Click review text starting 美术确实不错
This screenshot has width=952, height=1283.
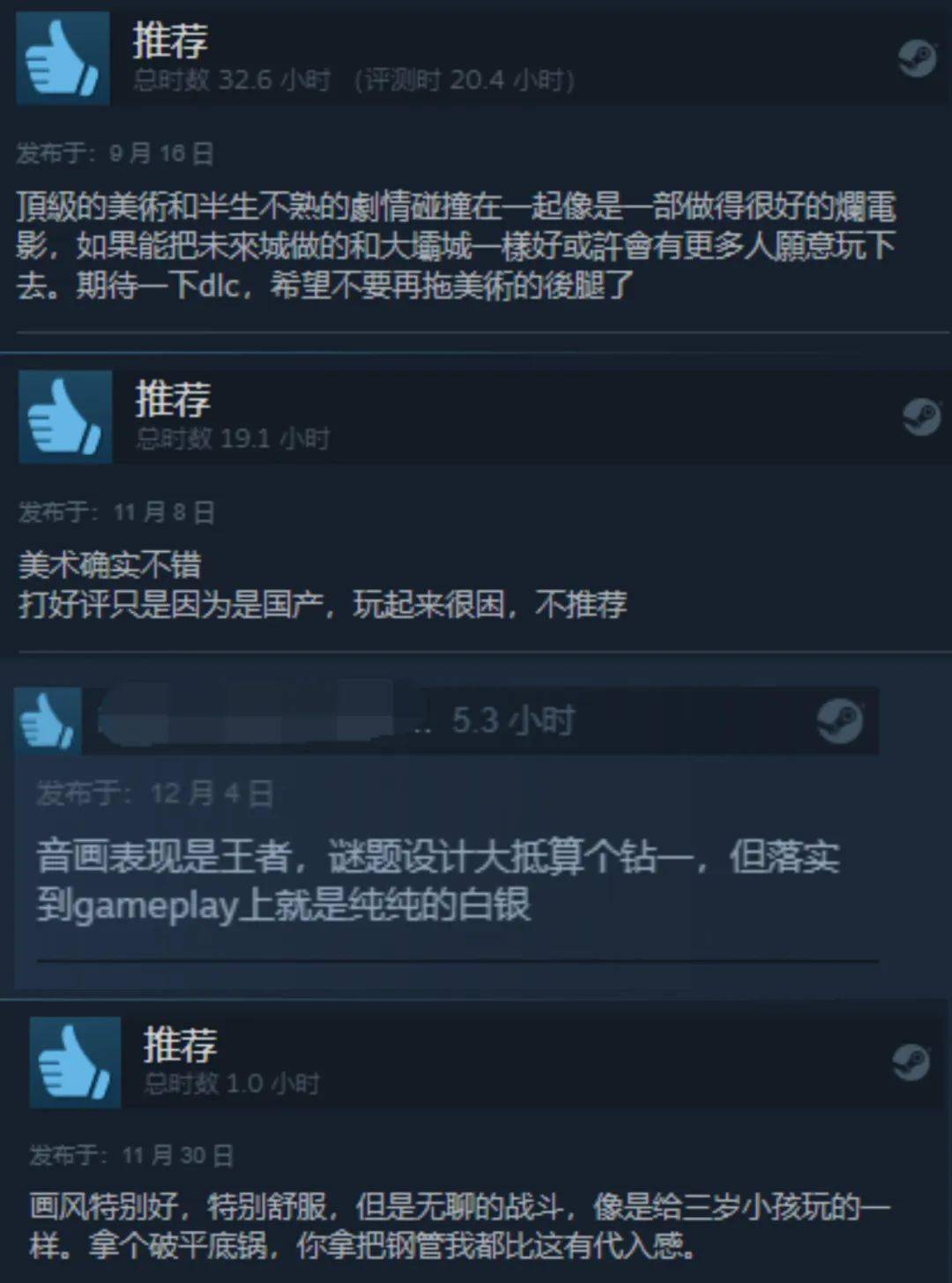(x=323, y=585)
